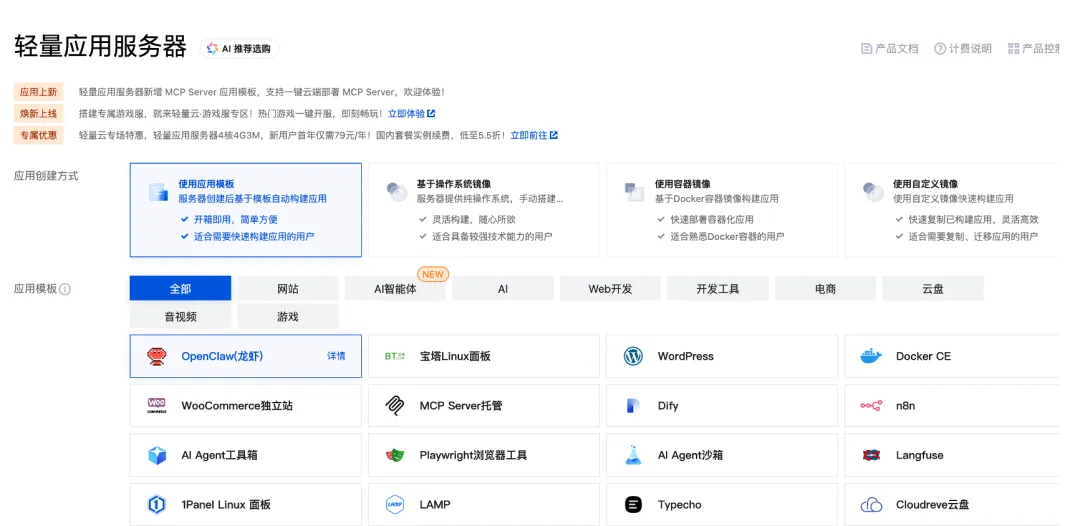Click the WordPress logo icon
The width and height of the screenshot is (1080, 526).
pyautogui.click(x=633, y=356)
